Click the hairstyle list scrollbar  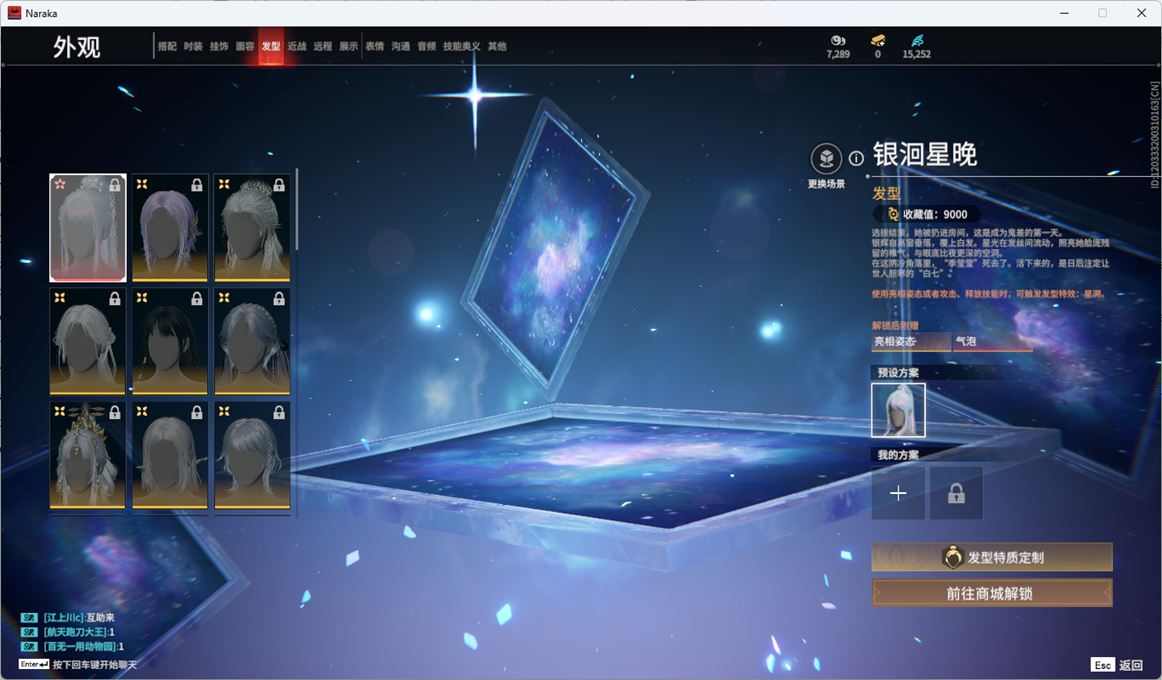pyautogui.click(x=296, y=210)
